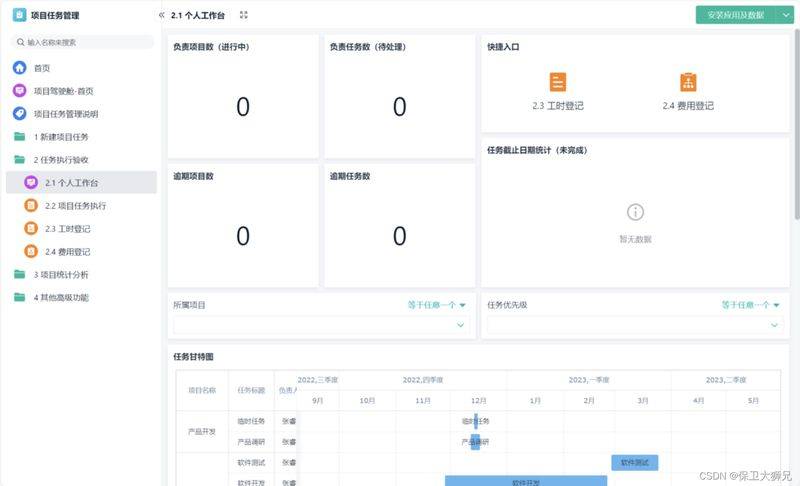Open the 2.4 费用登记 shortcut icon
The width and height of the screenshot is (800, 486).
(x=688, y=82)
